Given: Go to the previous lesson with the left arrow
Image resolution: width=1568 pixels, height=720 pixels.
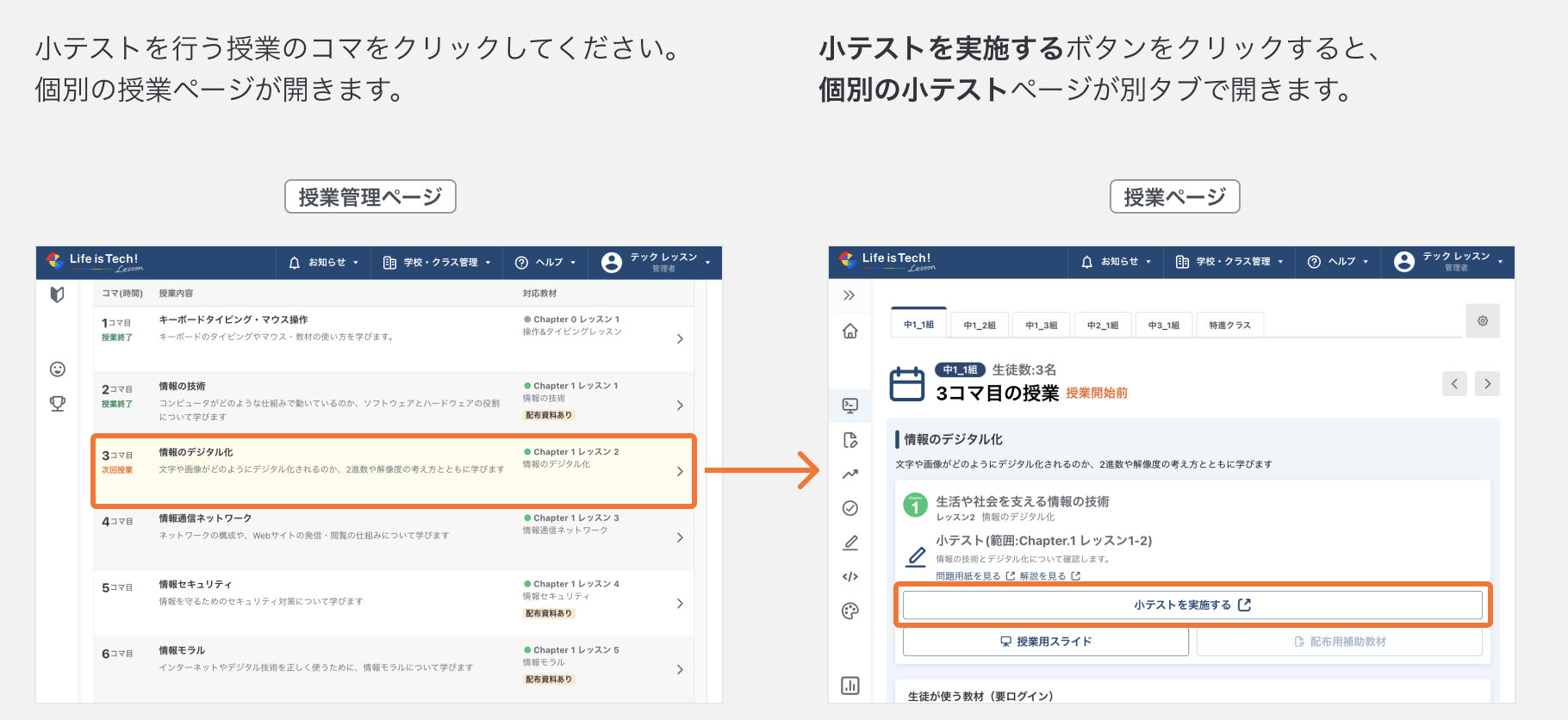Looking at the screenshot, I should pyautogui.click(x=1454, y=384).
